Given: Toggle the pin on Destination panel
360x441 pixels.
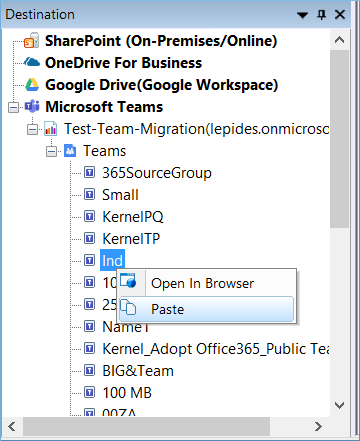Looking at the screenshot, I should (321, 15).
